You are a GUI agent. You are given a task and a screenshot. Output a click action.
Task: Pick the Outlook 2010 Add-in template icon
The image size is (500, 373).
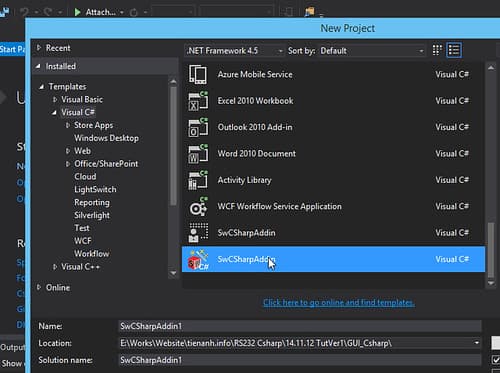point(198,127)
